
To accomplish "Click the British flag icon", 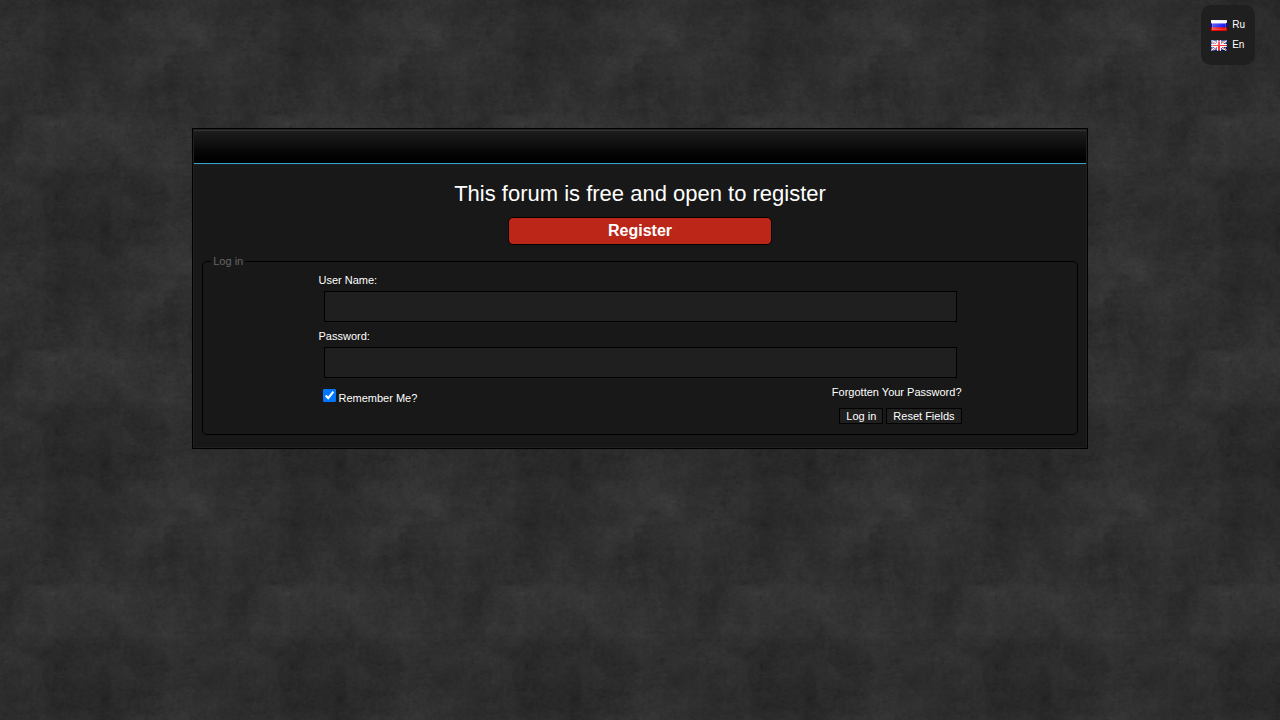I will click(1218, 45).
